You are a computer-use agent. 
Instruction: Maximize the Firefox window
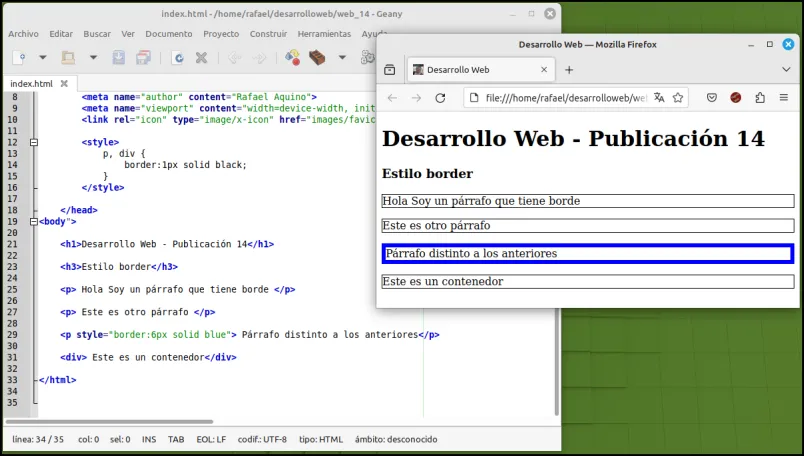click(x=769, y=45)
